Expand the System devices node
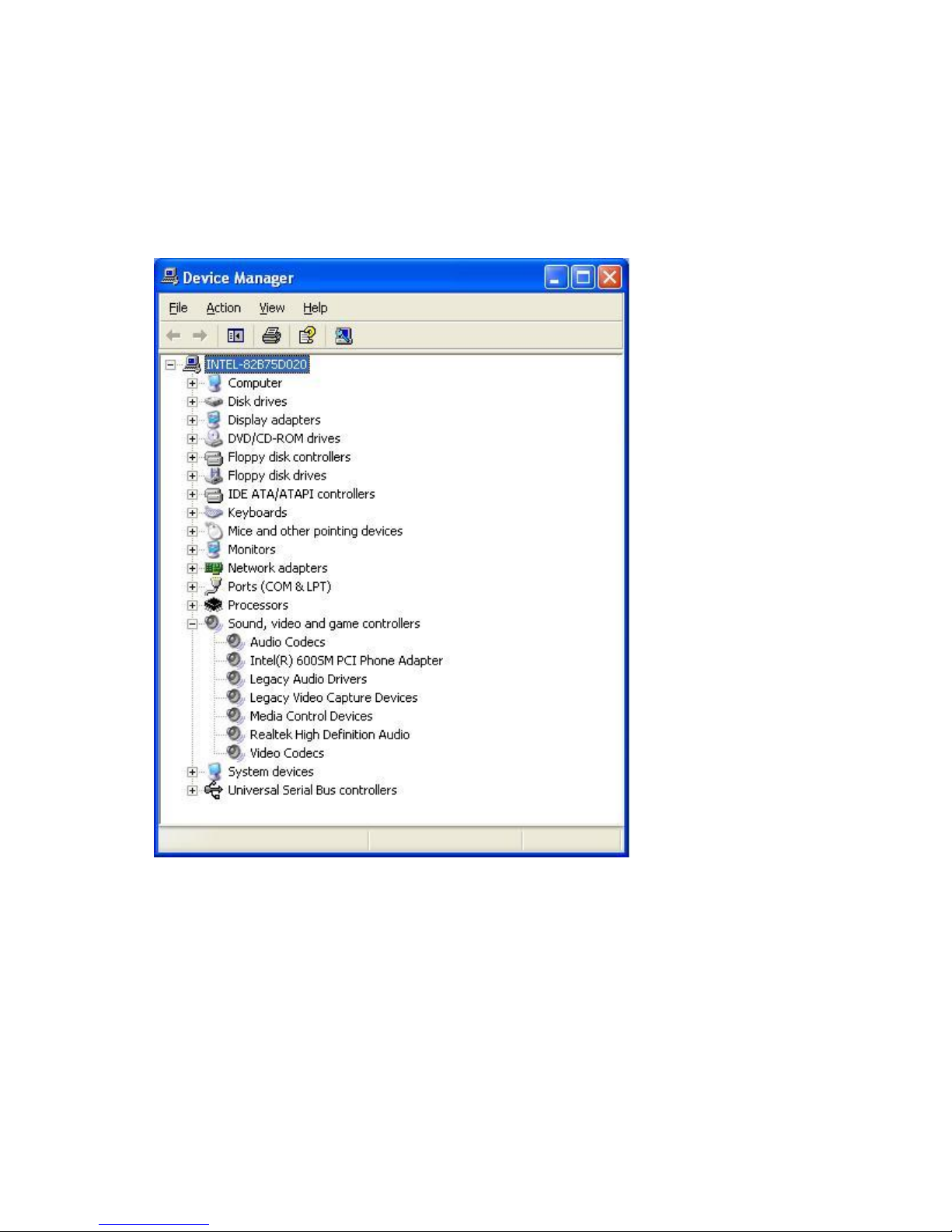Screen dimensions: 952x1232 [192, 772]
